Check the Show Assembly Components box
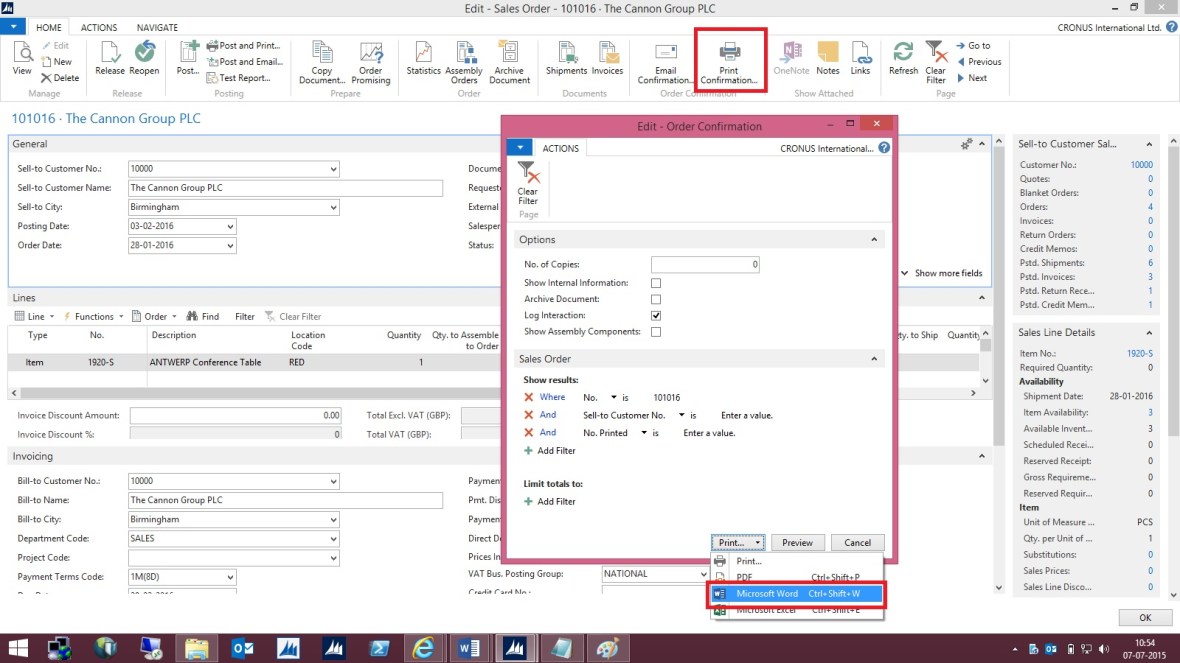Screen dimensions: 1180x663 click(656, 330)
